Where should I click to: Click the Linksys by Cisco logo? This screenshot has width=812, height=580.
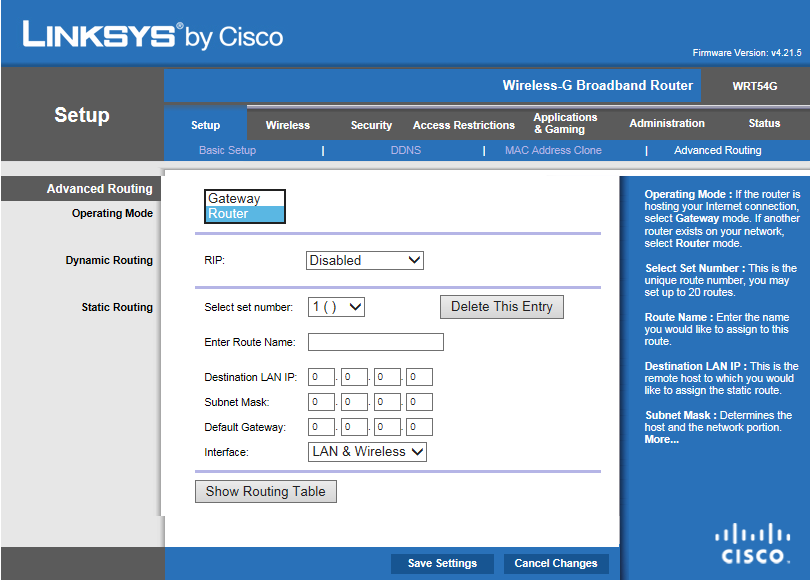(x=153, y=35)
